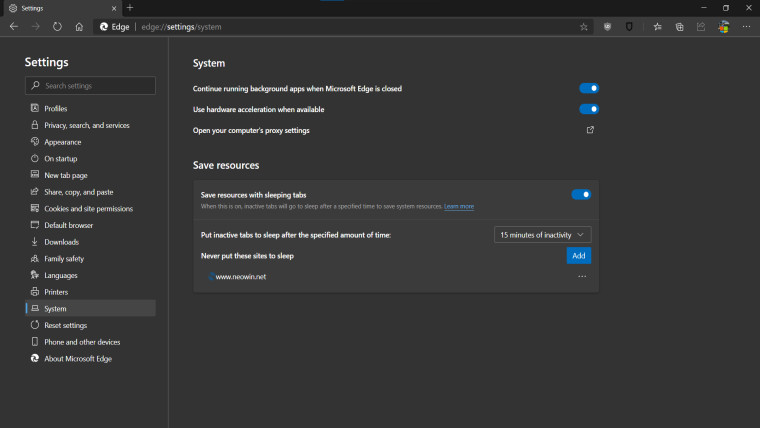Open Reset settings page
The image size is (760, 428).
pyautogui.click(x=90, y=325)
